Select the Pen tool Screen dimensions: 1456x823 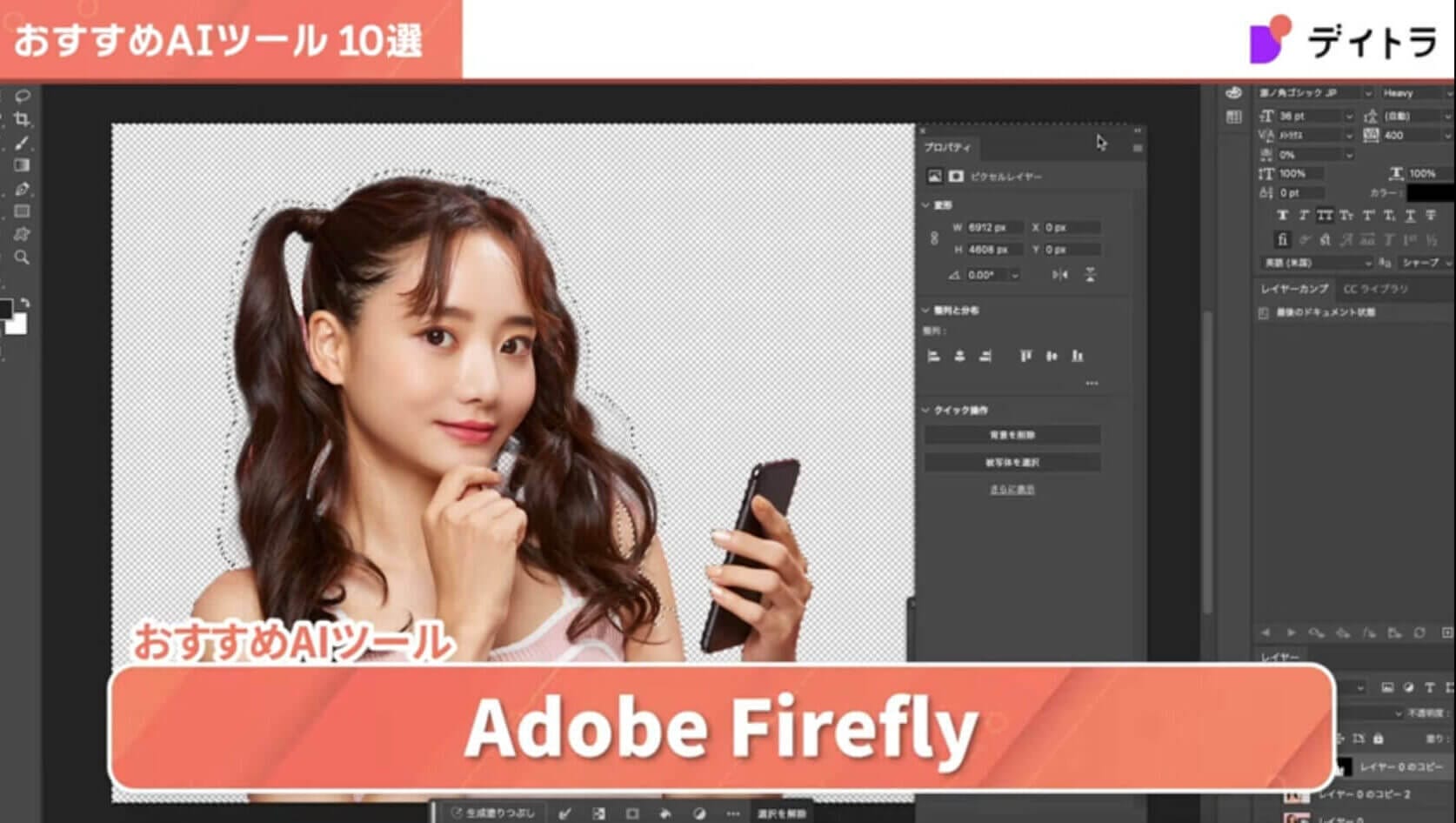[22, 189]
